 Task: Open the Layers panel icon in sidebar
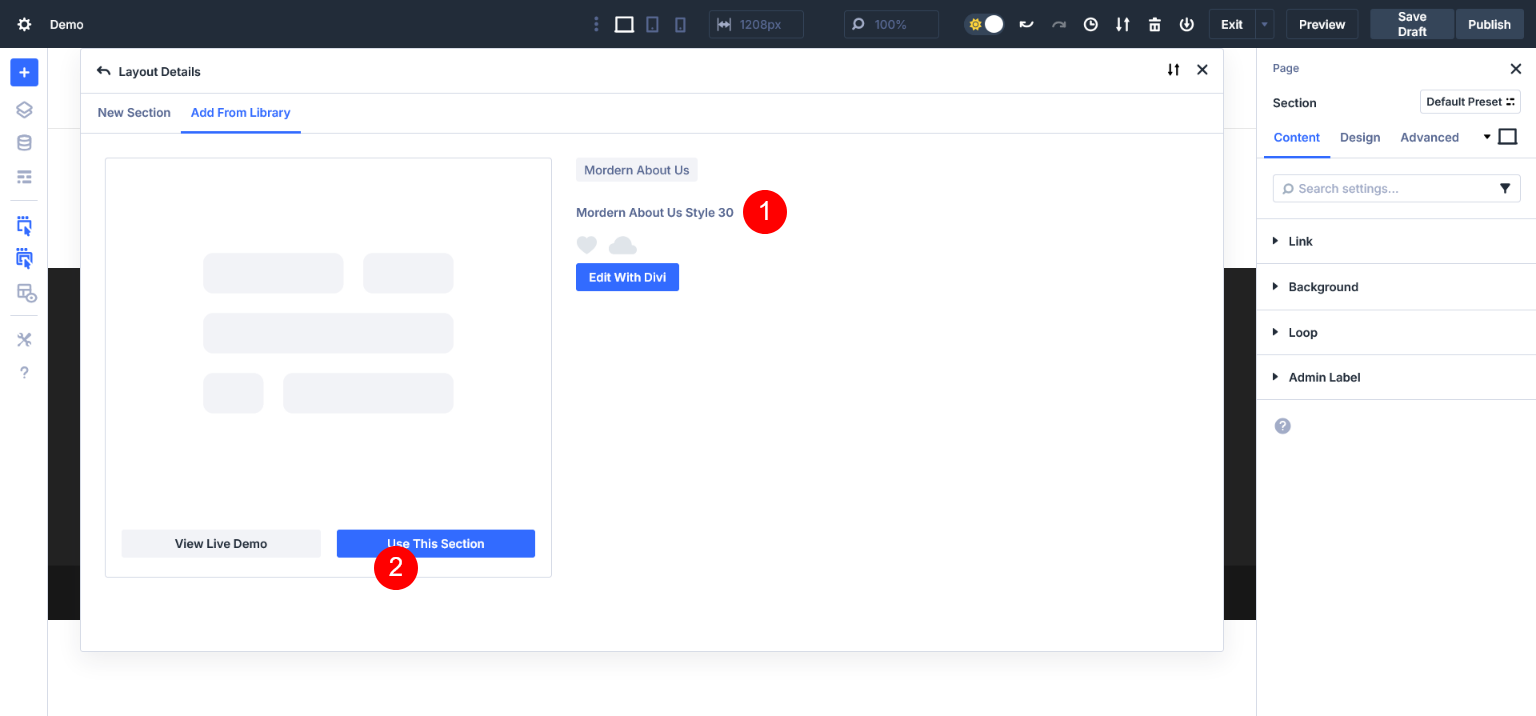[24, 110]
